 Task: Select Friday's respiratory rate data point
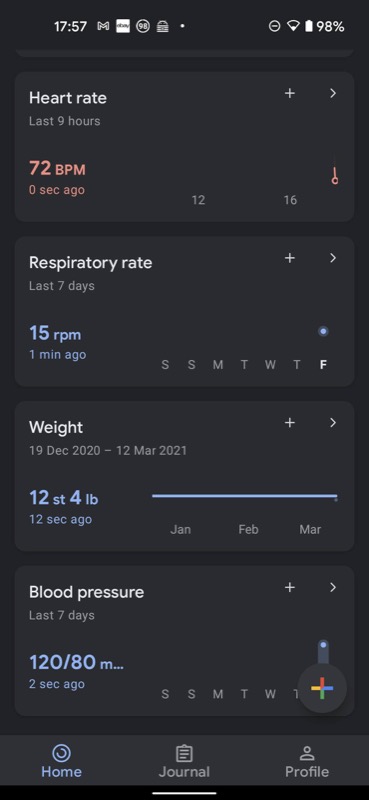[323, 332]
